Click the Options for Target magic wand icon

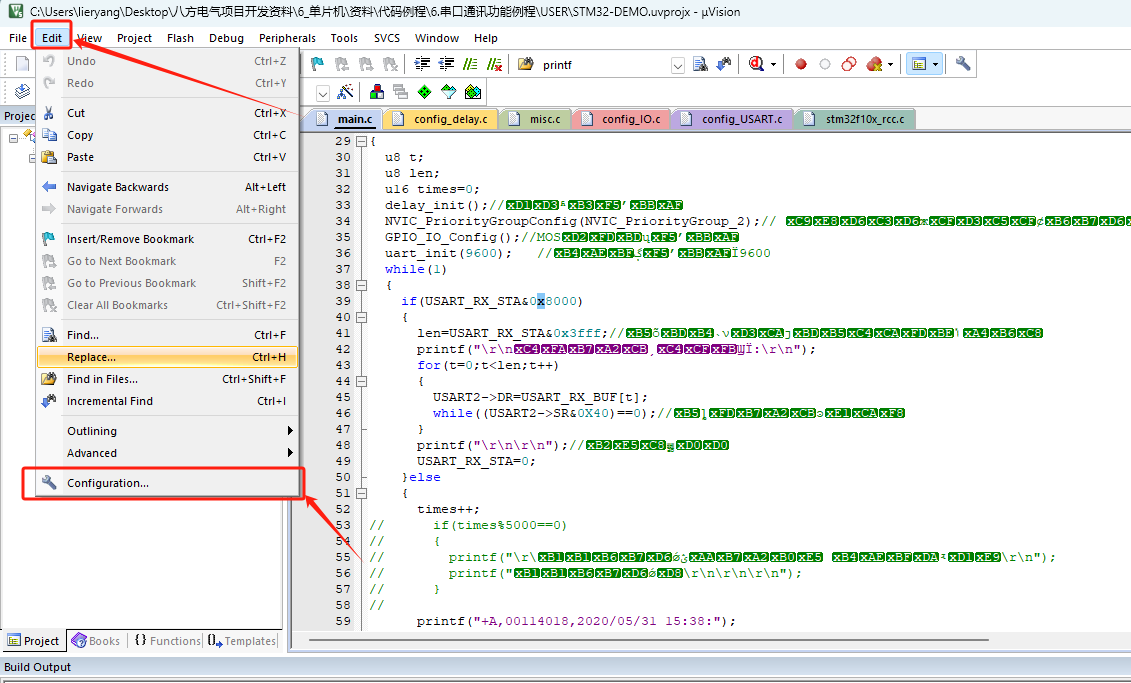(x=346, y=92)
